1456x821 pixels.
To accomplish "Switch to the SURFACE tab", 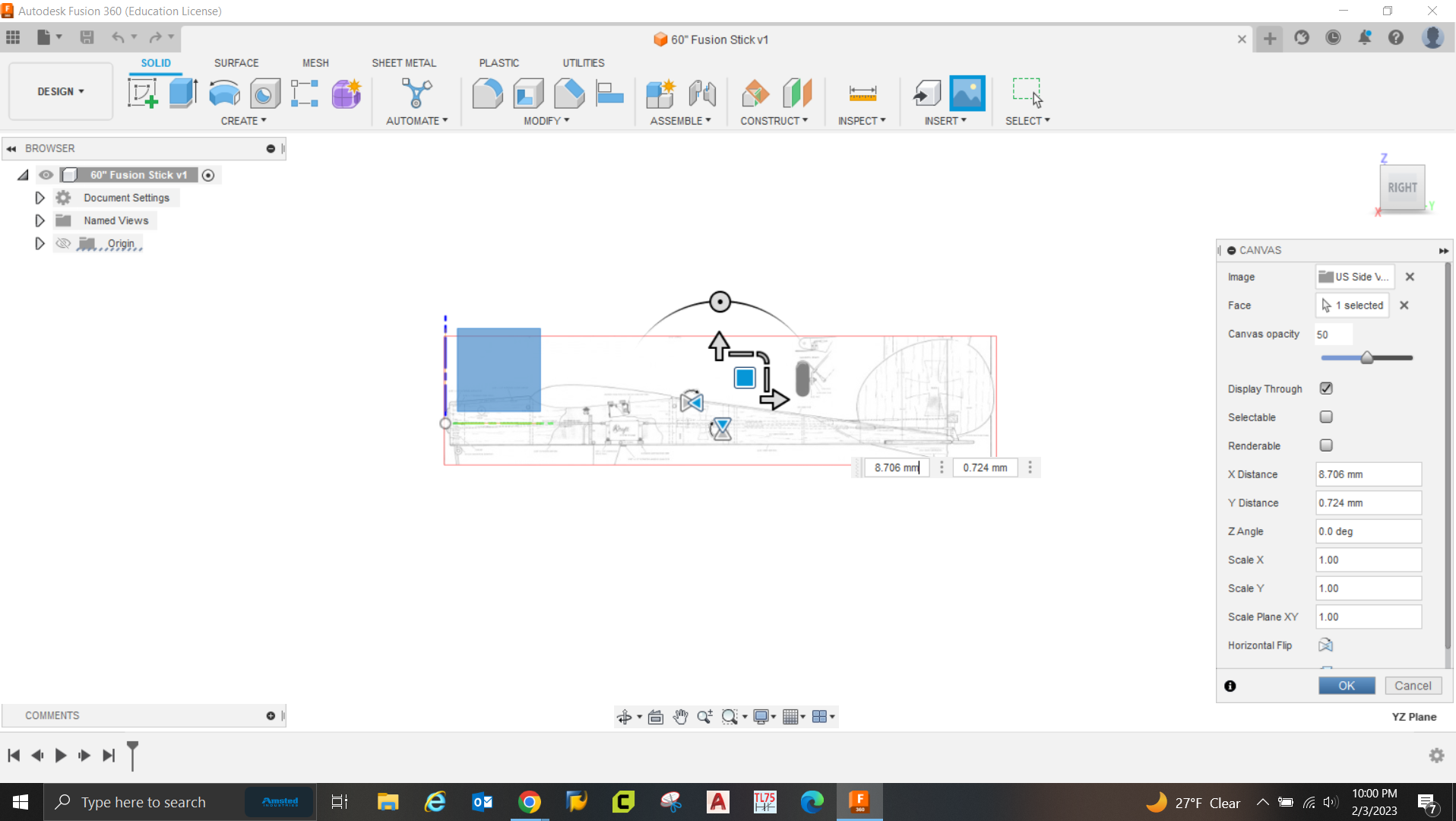I will point(236,62).
